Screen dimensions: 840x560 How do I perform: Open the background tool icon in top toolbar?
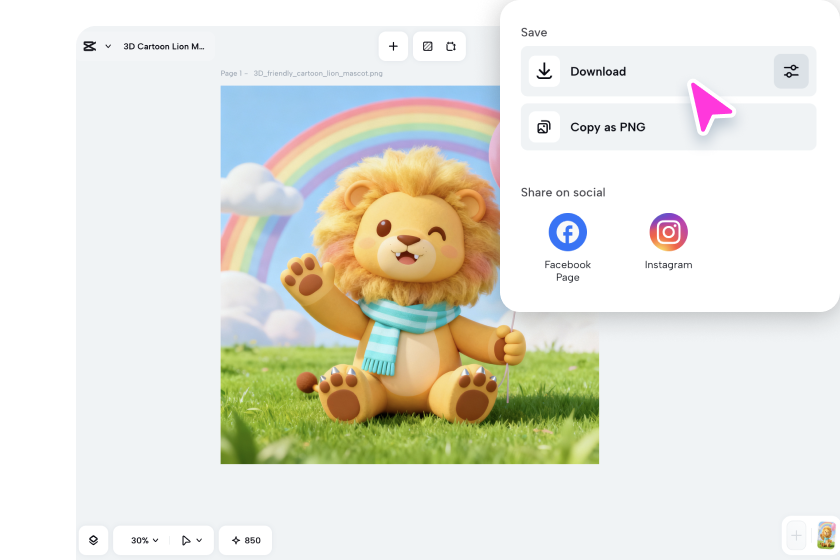tap(428, 47)
